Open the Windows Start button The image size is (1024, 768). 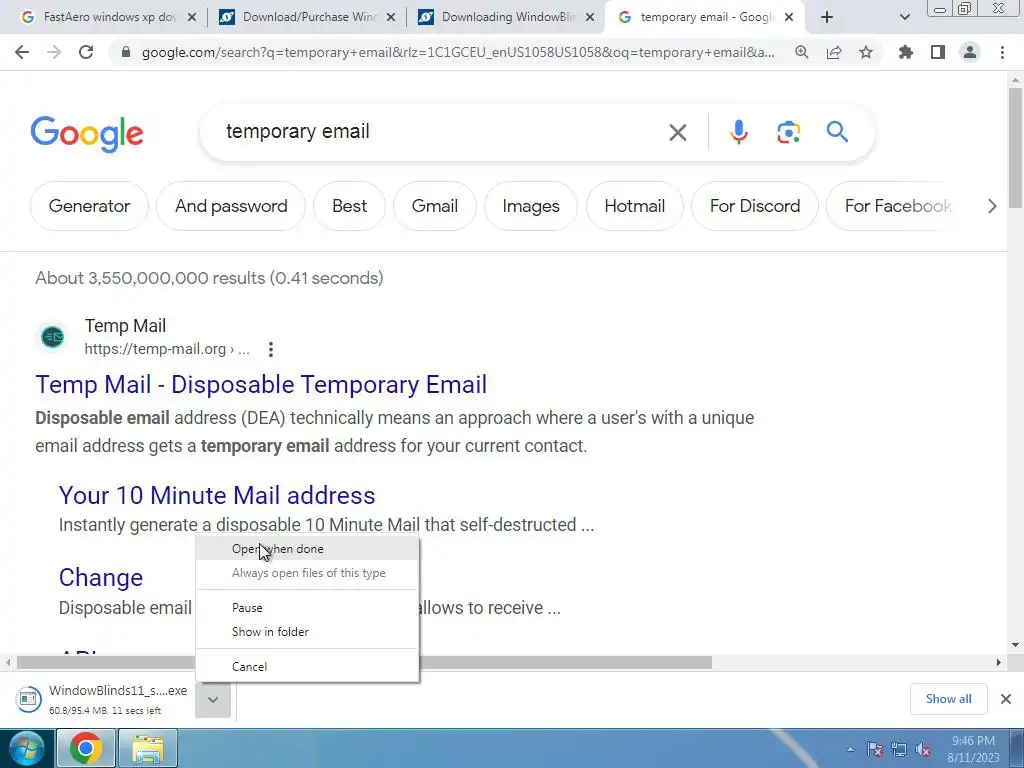coord(26,748)
